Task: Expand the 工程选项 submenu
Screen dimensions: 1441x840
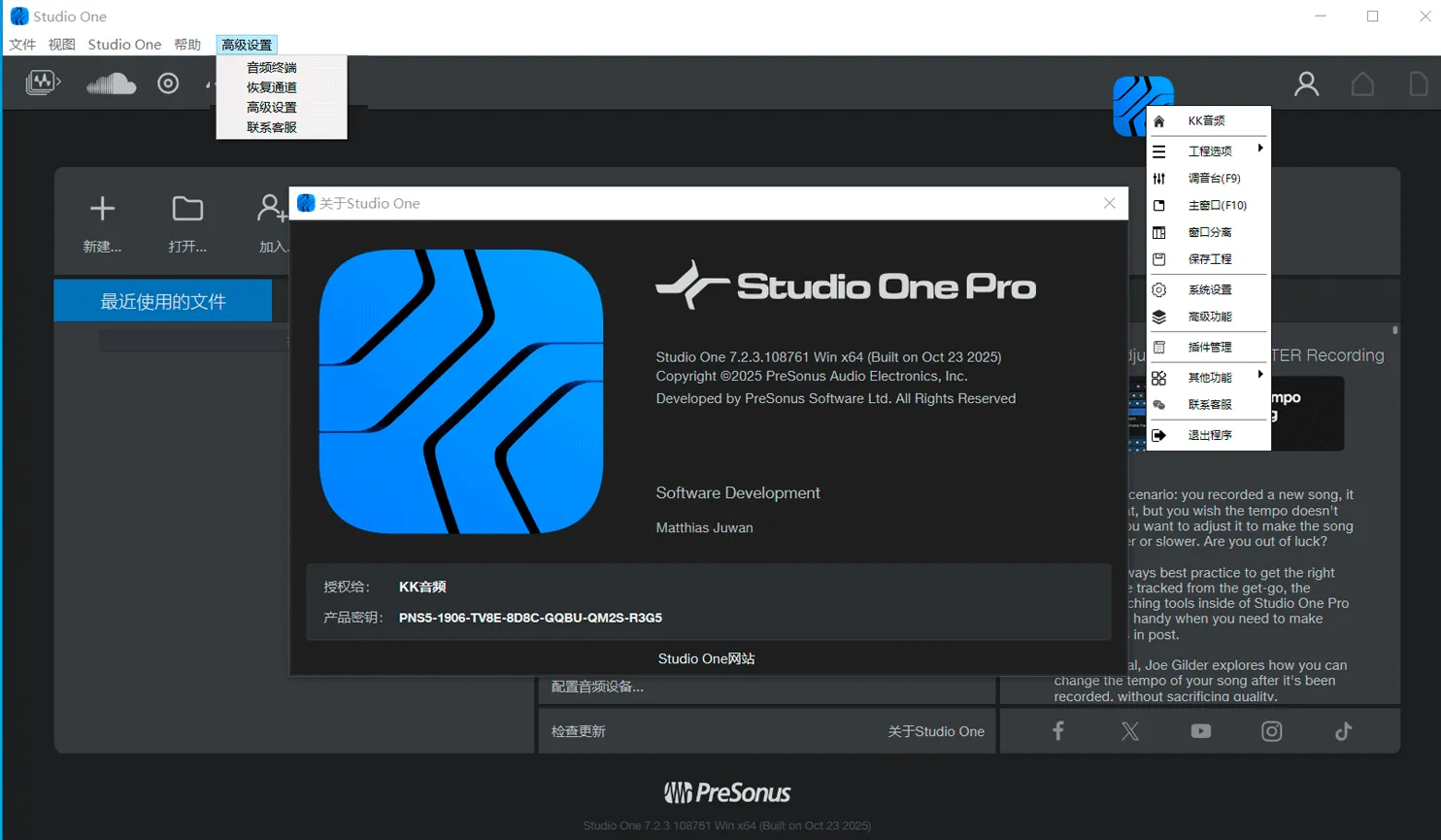Action: (x=1209, y=151)
